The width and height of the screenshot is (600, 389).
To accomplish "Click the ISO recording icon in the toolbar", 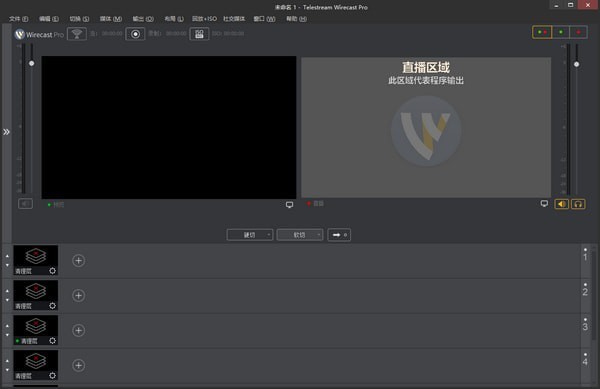I will 199,34.
